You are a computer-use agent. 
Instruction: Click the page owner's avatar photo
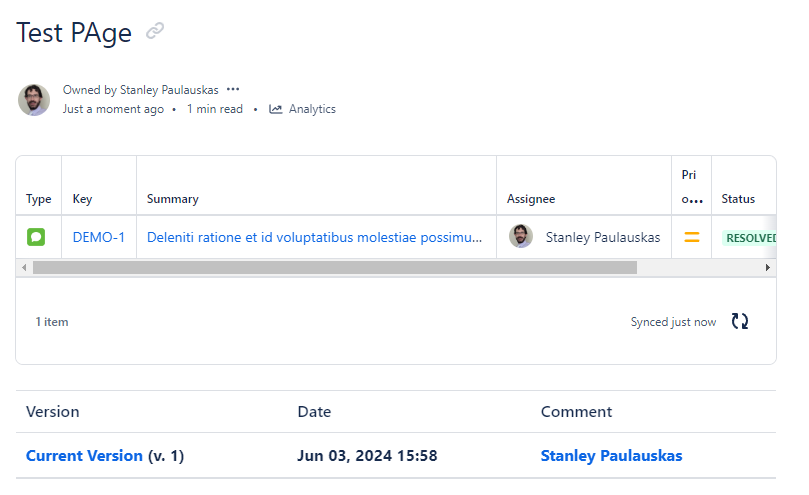pyautogui.click(x=34, y=100)
